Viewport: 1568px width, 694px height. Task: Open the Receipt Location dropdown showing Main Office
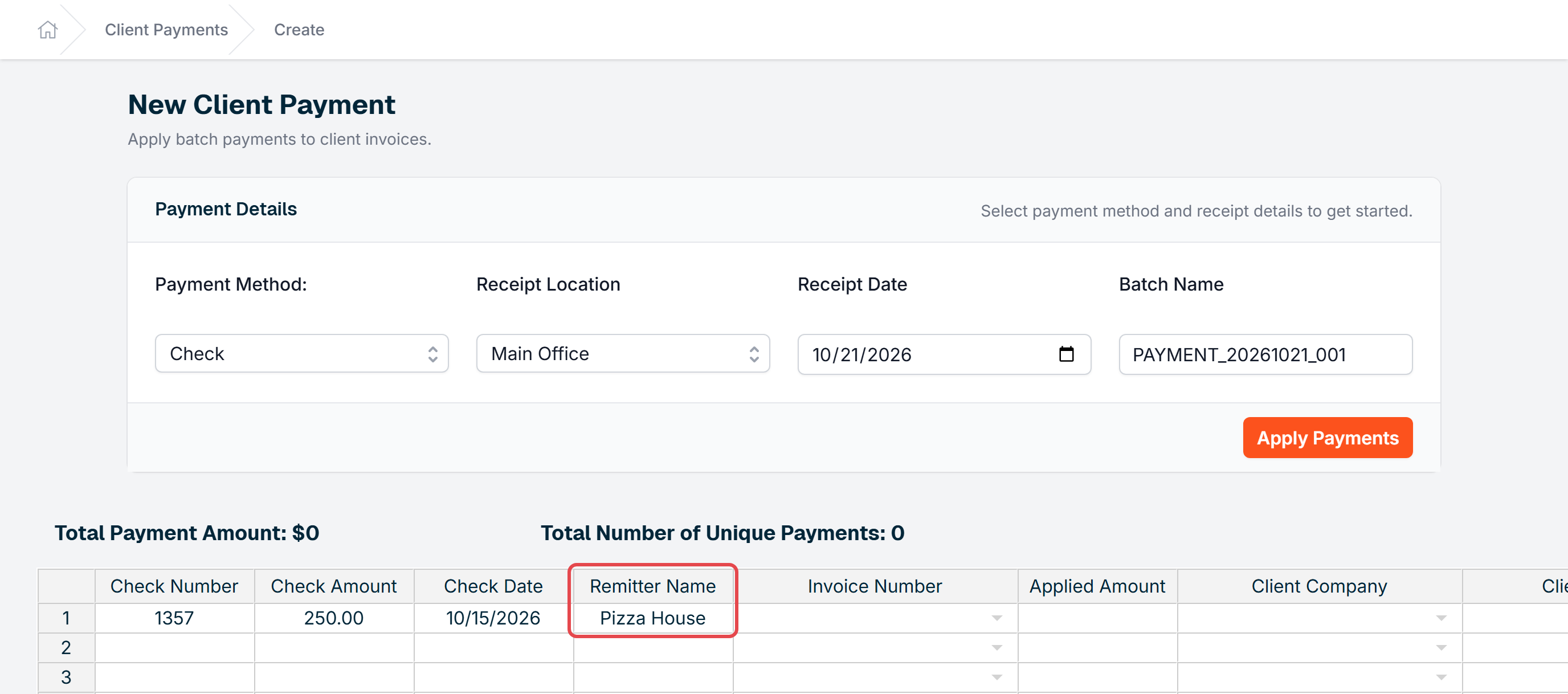click(x=623, y=354)
